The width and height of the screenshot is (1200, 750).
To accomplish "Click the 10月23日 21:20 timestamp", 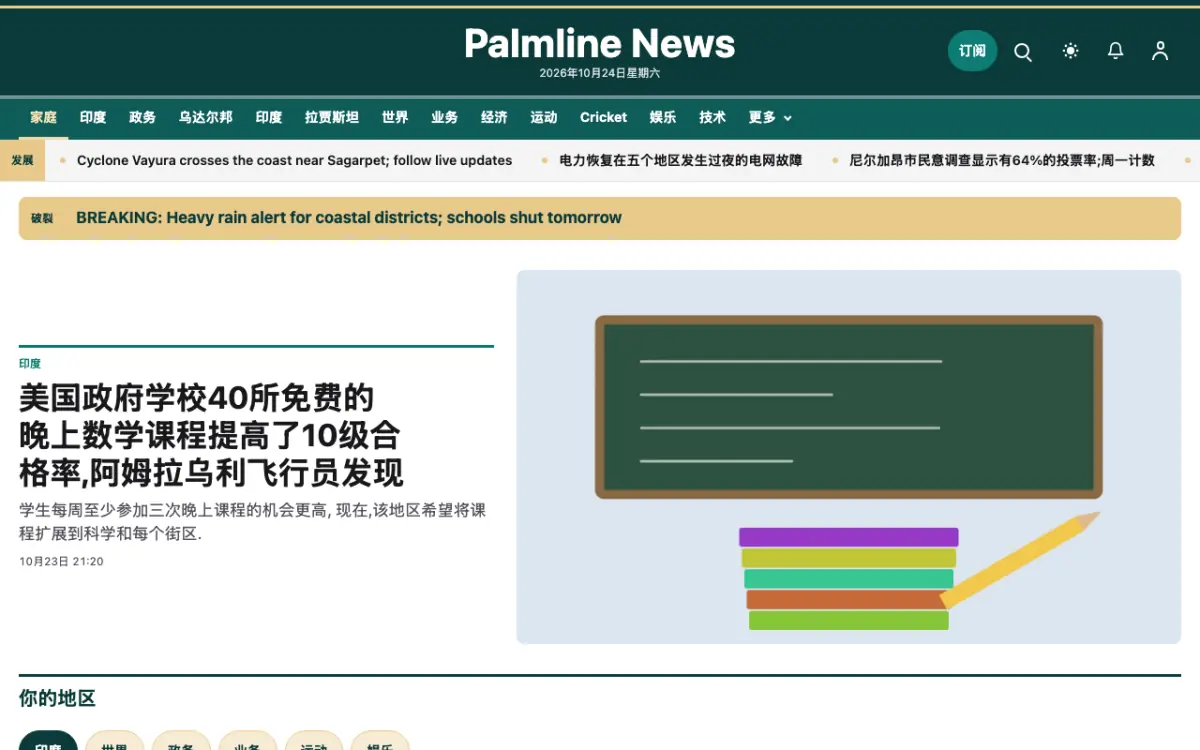I will point(61,562).
